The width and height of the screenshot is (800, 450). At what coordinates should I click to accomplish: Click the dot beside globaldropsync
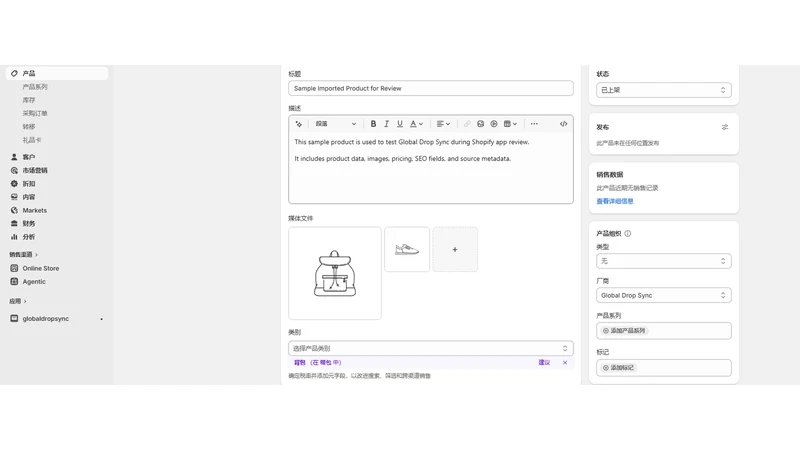102,319
